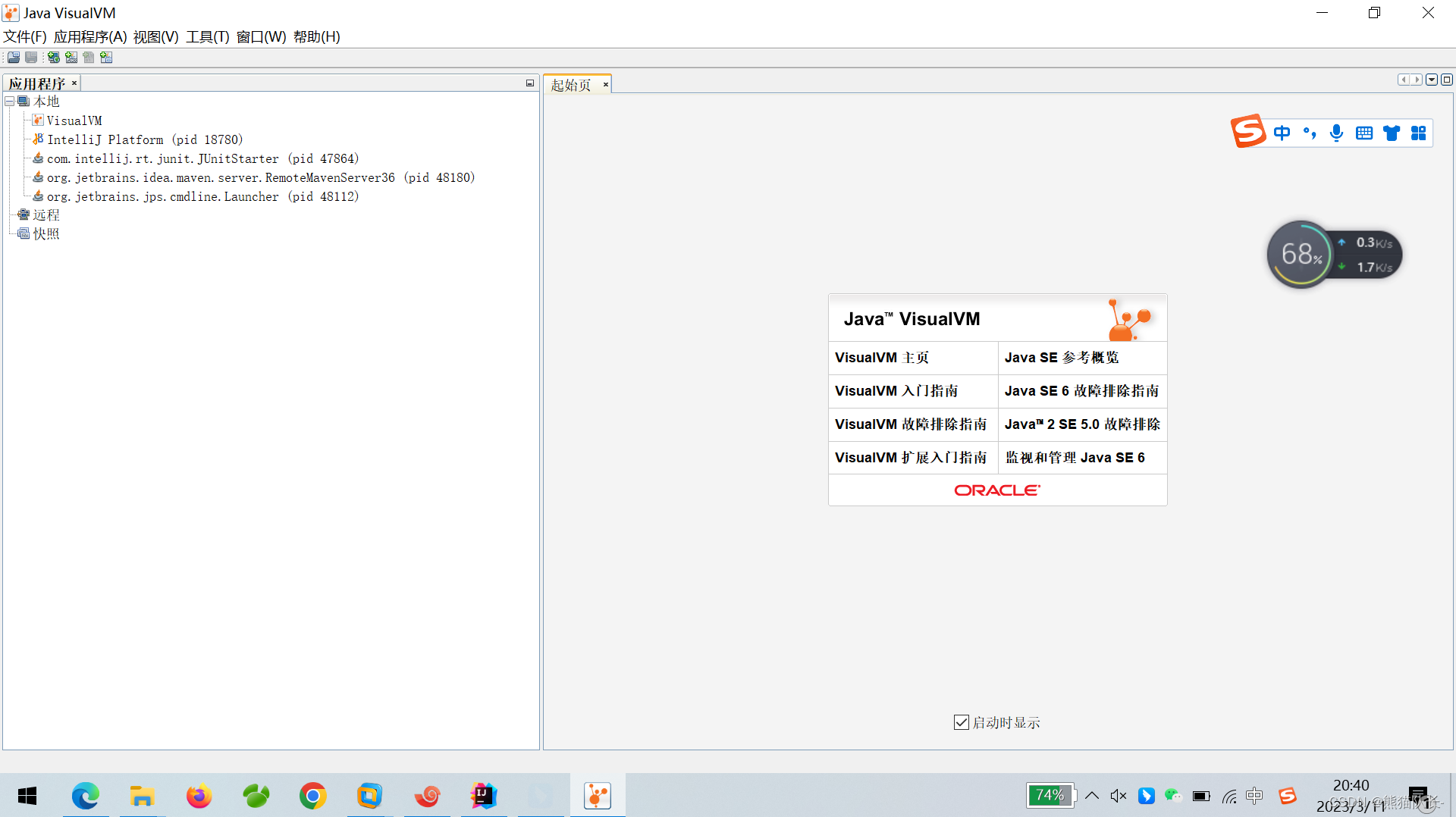Click the WeChat tray icon
Screen dimensions: 1456x817
click(x=1173, y=796)
